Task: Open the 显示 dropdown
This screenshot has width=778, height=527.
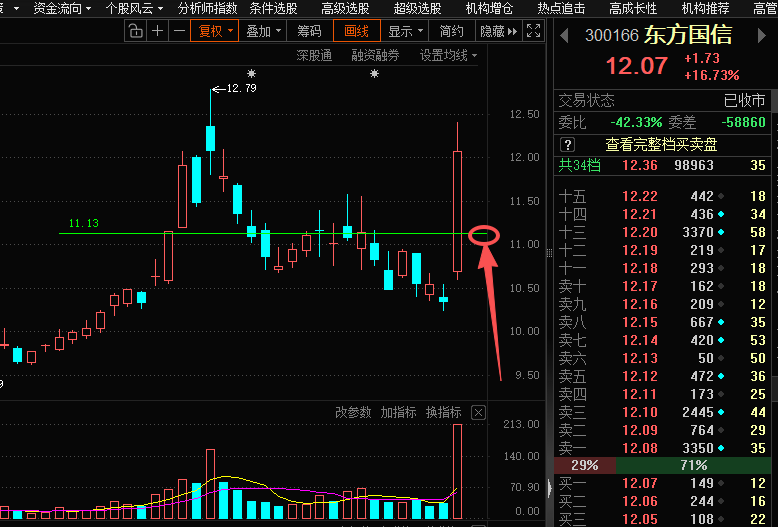Action: [x=404, y=31]
